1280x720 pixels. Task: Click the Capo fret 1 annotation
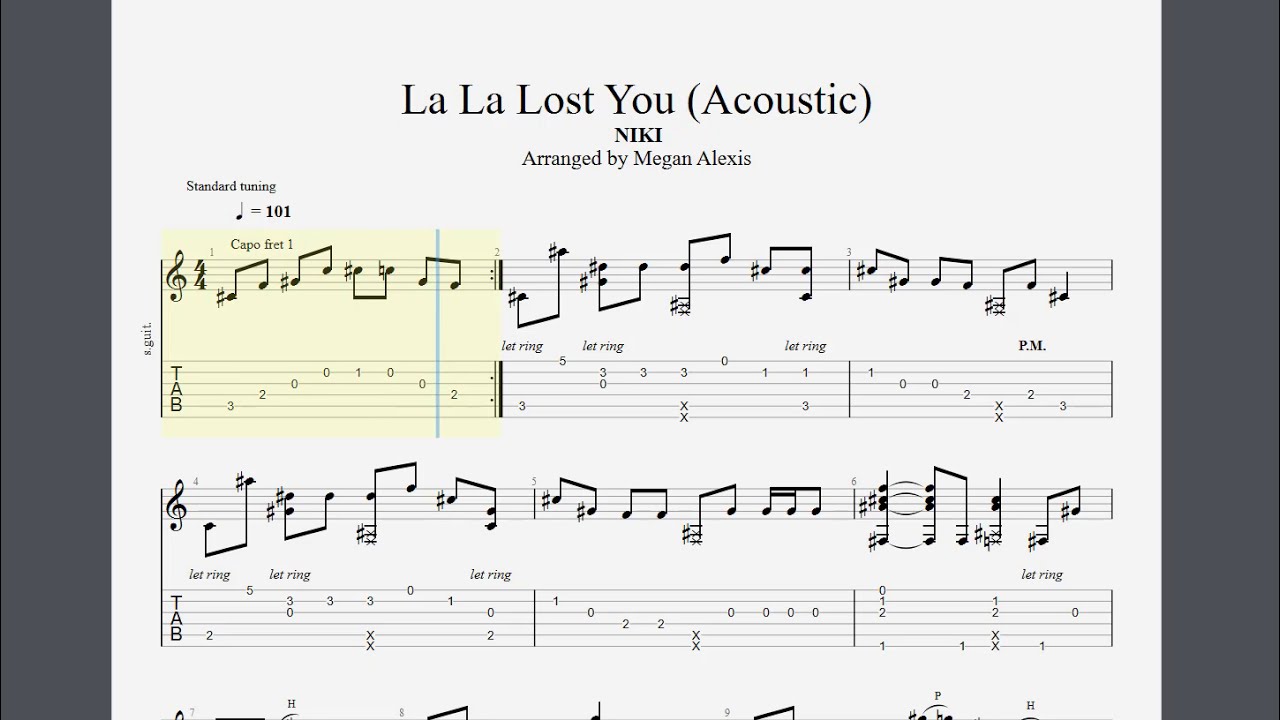click(x=262, y=244)
